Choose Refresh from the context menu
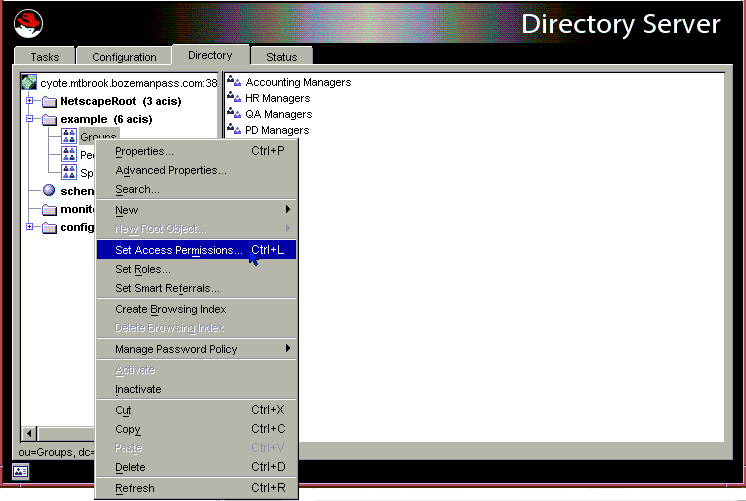 tap(196, 488)
